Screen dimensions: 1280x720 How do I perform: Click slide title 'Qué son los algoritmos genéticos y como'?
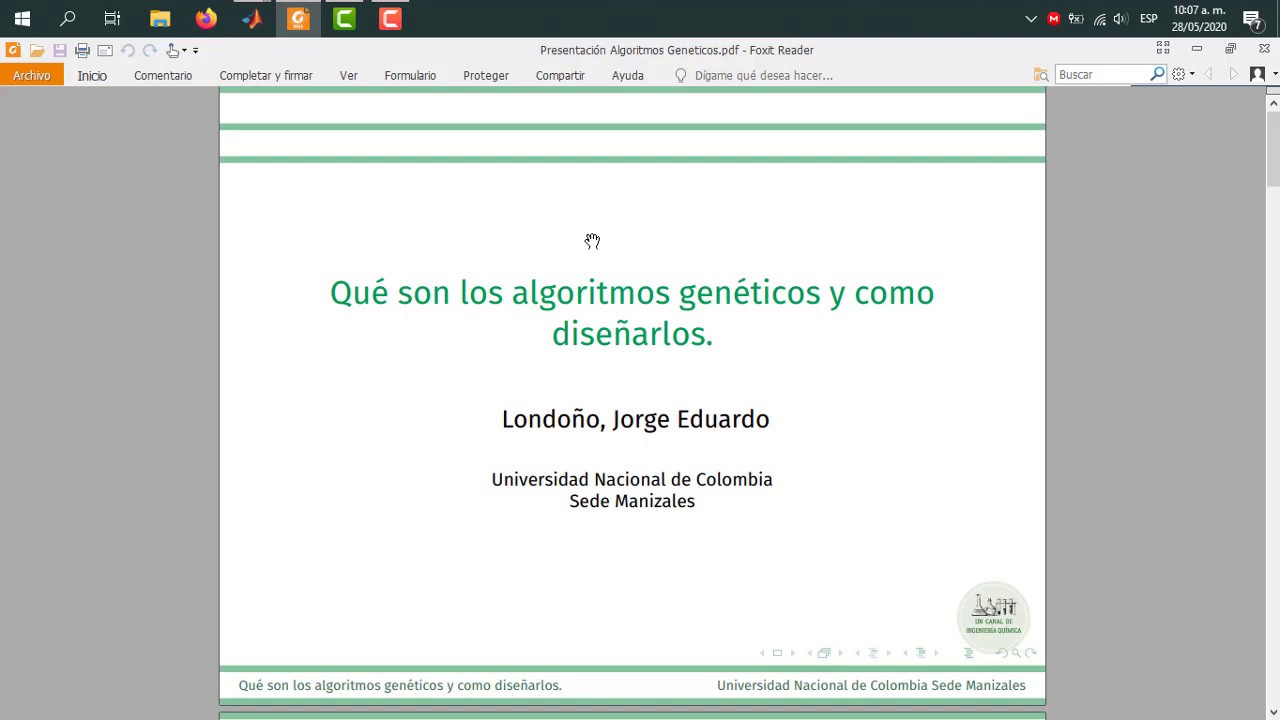click(632, 293)
